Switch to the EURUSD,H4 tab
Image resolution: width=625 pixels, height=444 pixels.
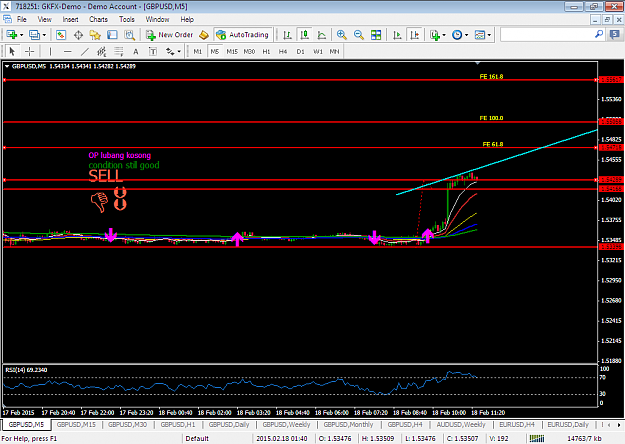[x=517, y=424]
